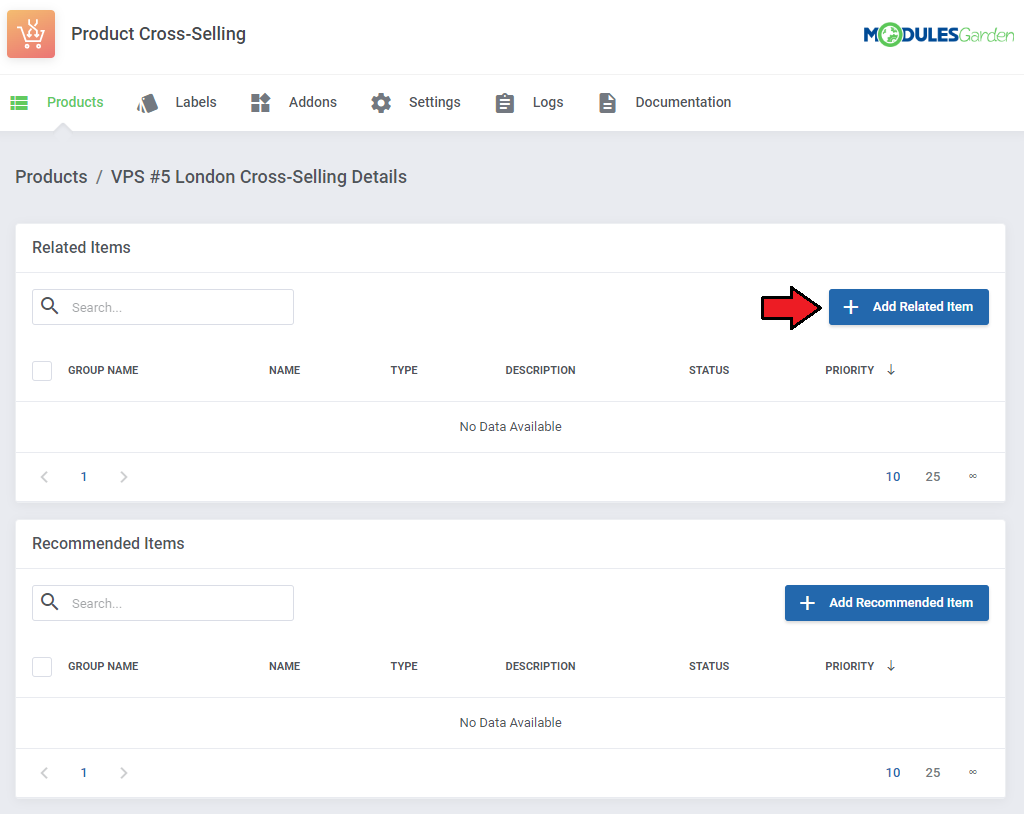Switch to the Addons tab

click(x=313, y=102)
